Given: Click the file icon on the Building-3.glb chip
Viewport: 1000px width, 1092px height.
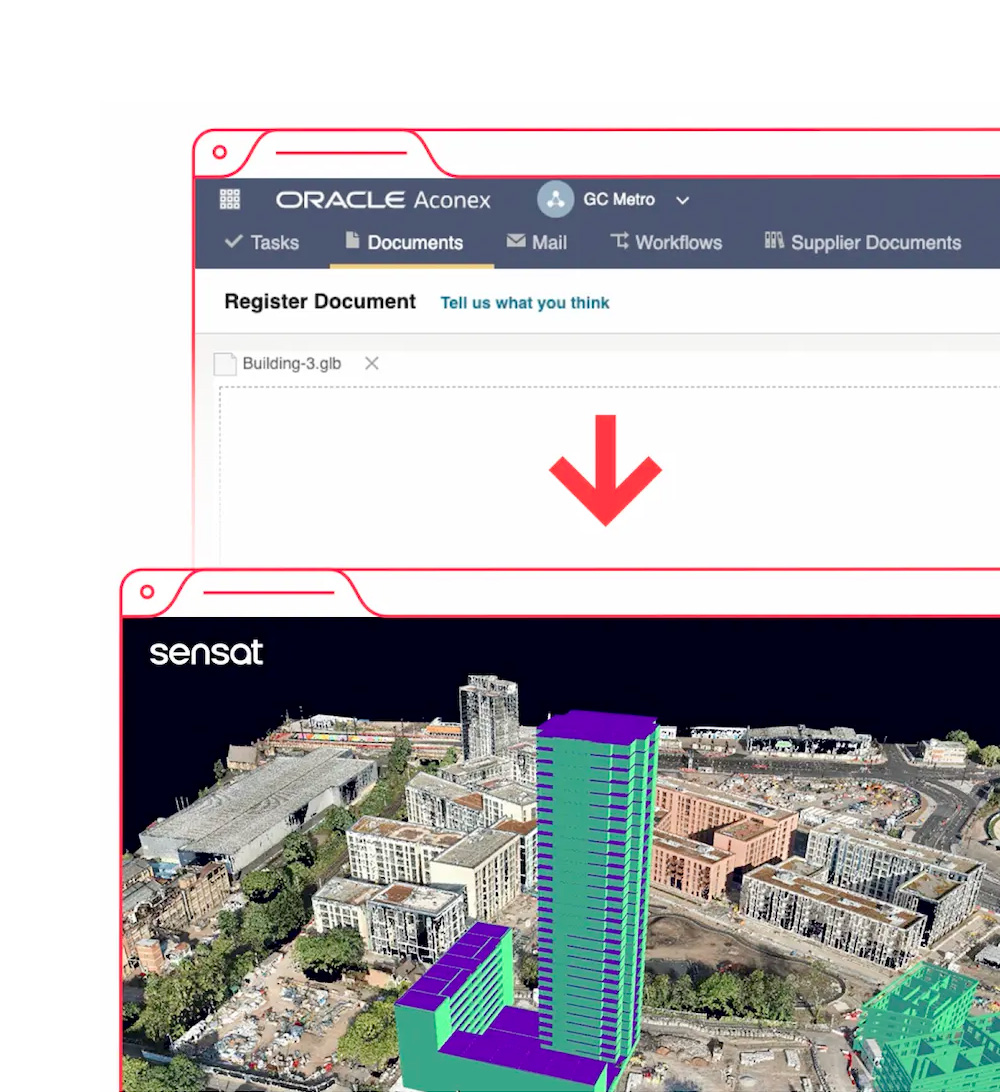Looking at the screenshot, I should click(x=224, y=364).
